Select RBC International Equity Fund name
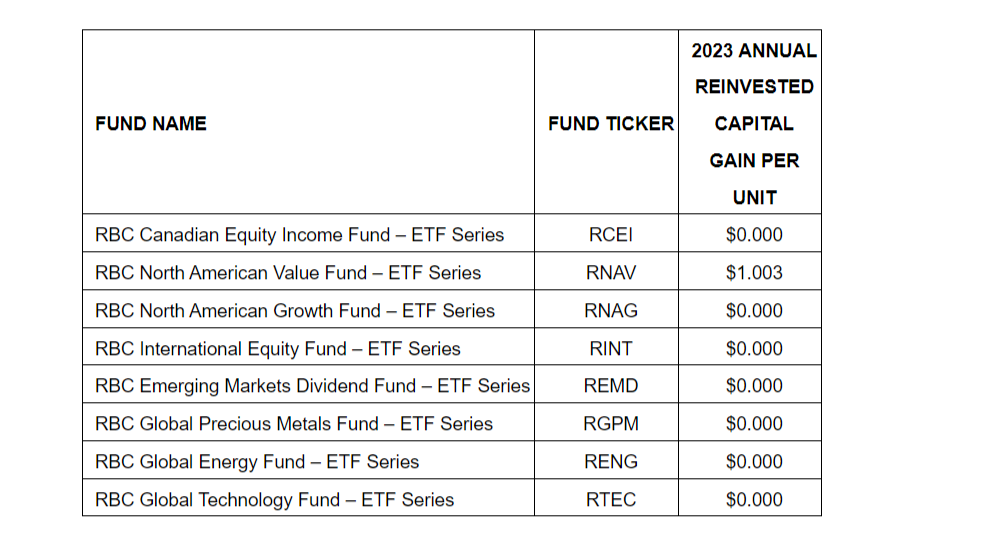999x540 pixels. tap(278, 349)
